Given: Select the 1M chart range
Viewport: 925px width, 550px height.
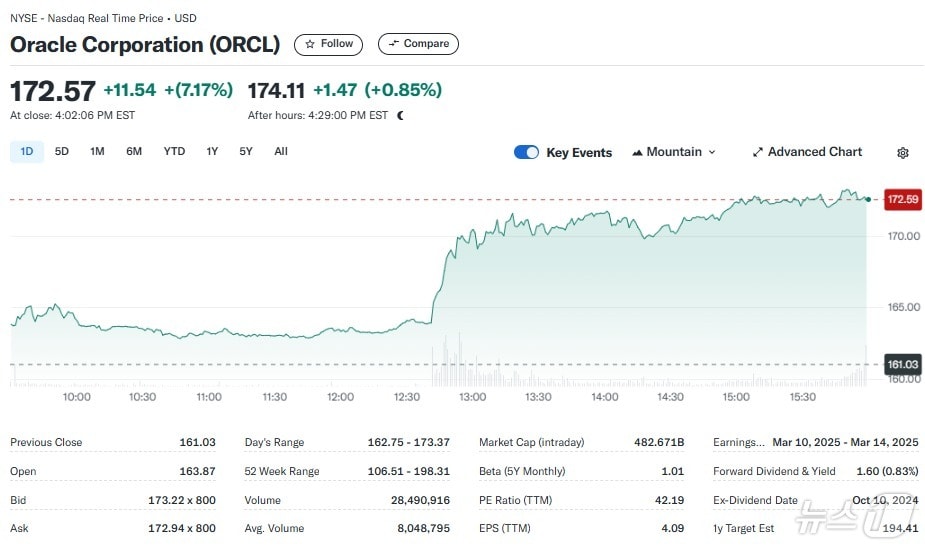Looking at the screenshot, I should point(97,152).
